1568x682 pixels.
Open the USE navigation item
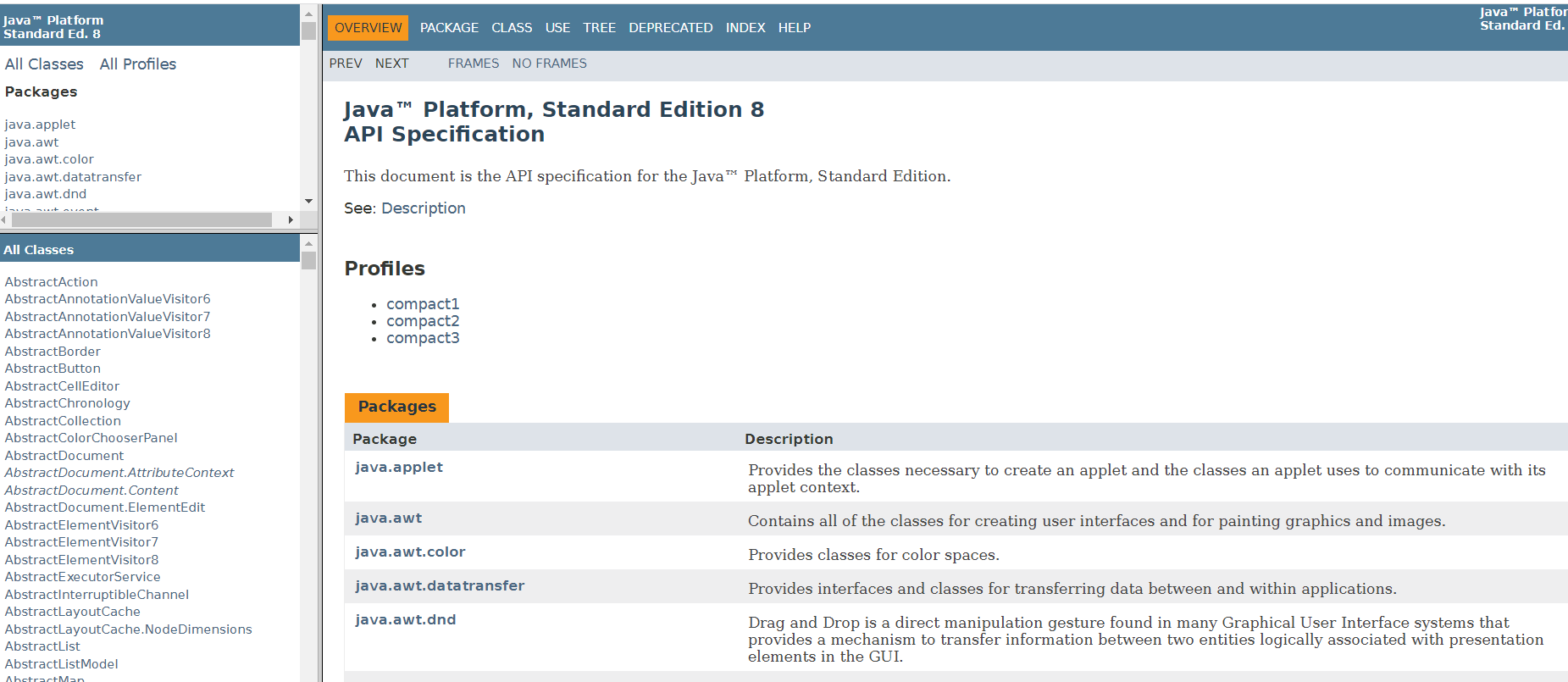tap(557, 28)
